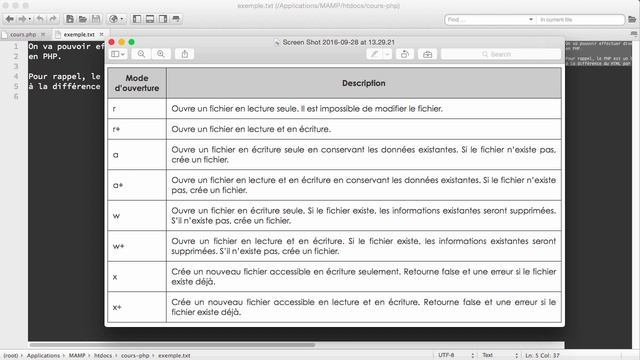The width and height of the screenshot is (640, 360).
Task: Create a new file with toolbar icon
Action: click(x=70, y=19)
